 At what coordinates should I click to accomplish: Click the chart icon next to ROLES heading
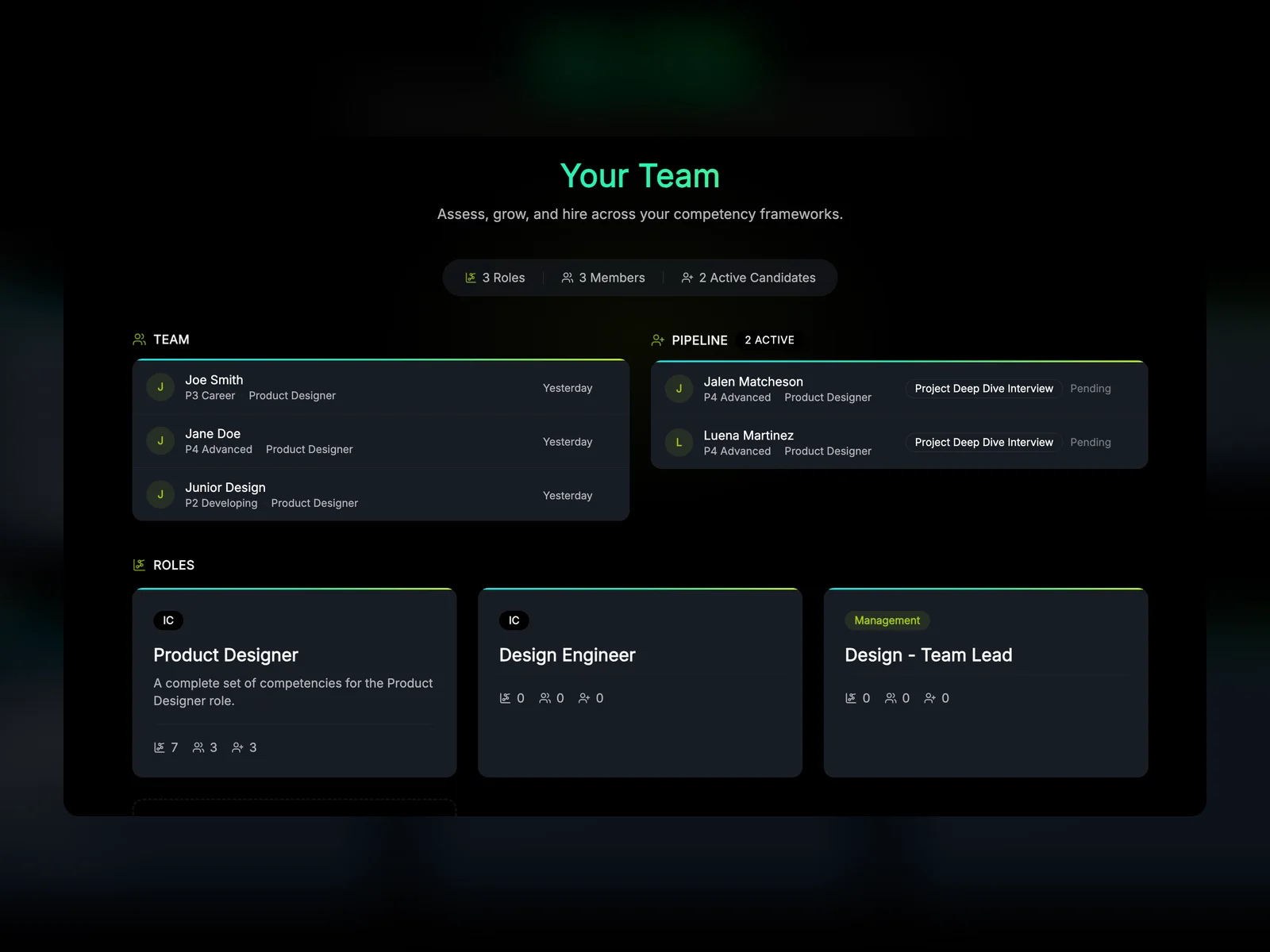pyautogui.click(x=140, y=565)
